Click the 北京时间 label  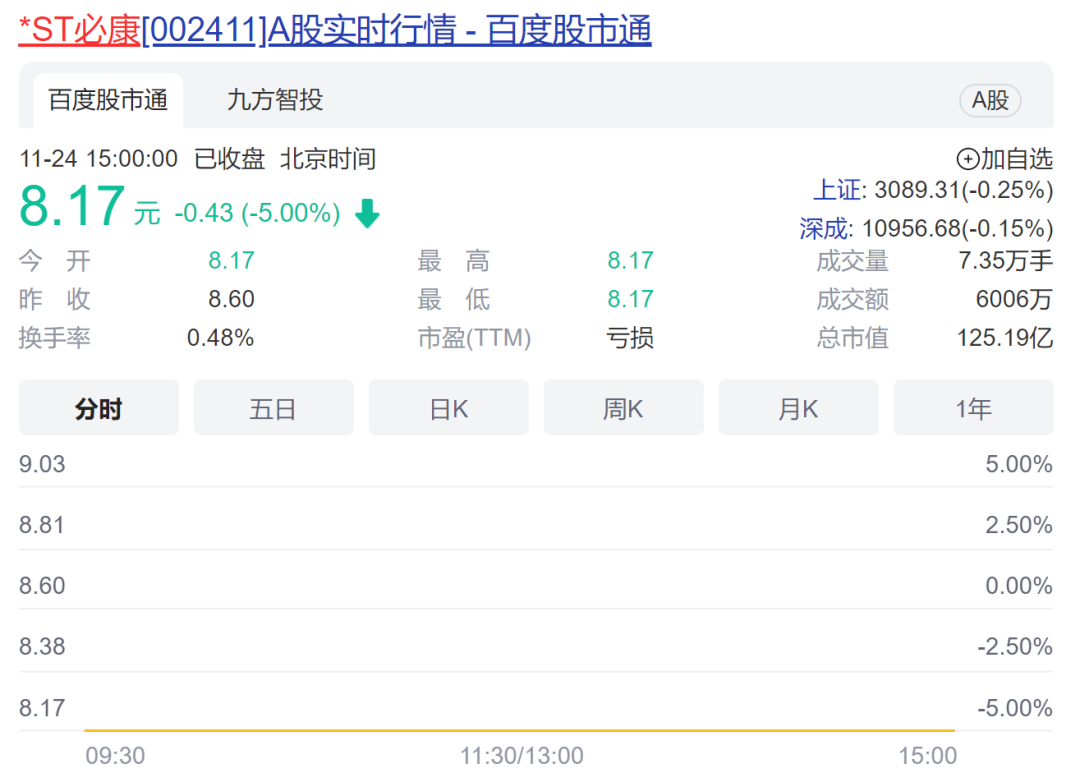pyautogui.click(x=328, y=159)
